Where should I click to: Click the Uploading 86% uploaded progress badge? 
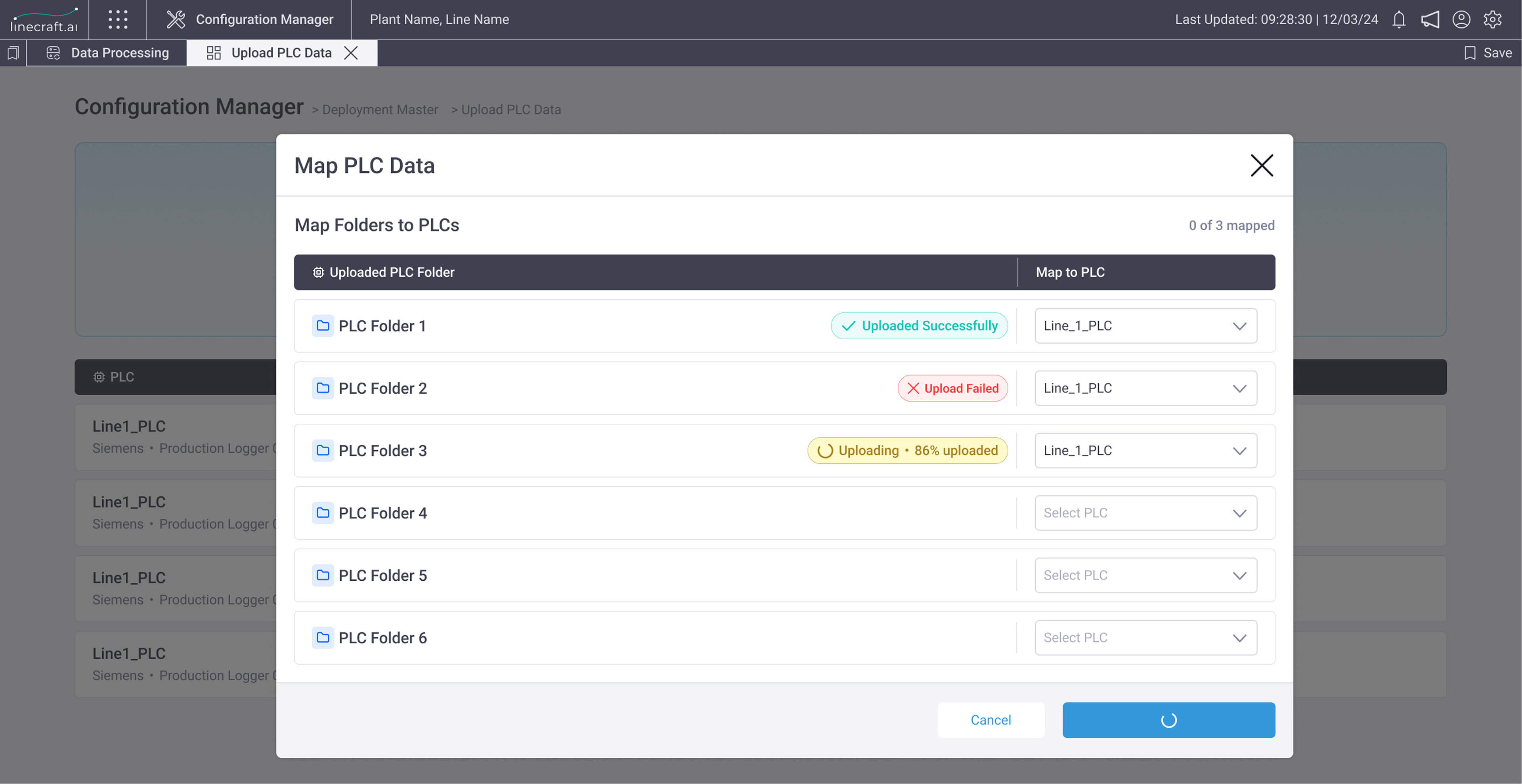tap(908, 451)
